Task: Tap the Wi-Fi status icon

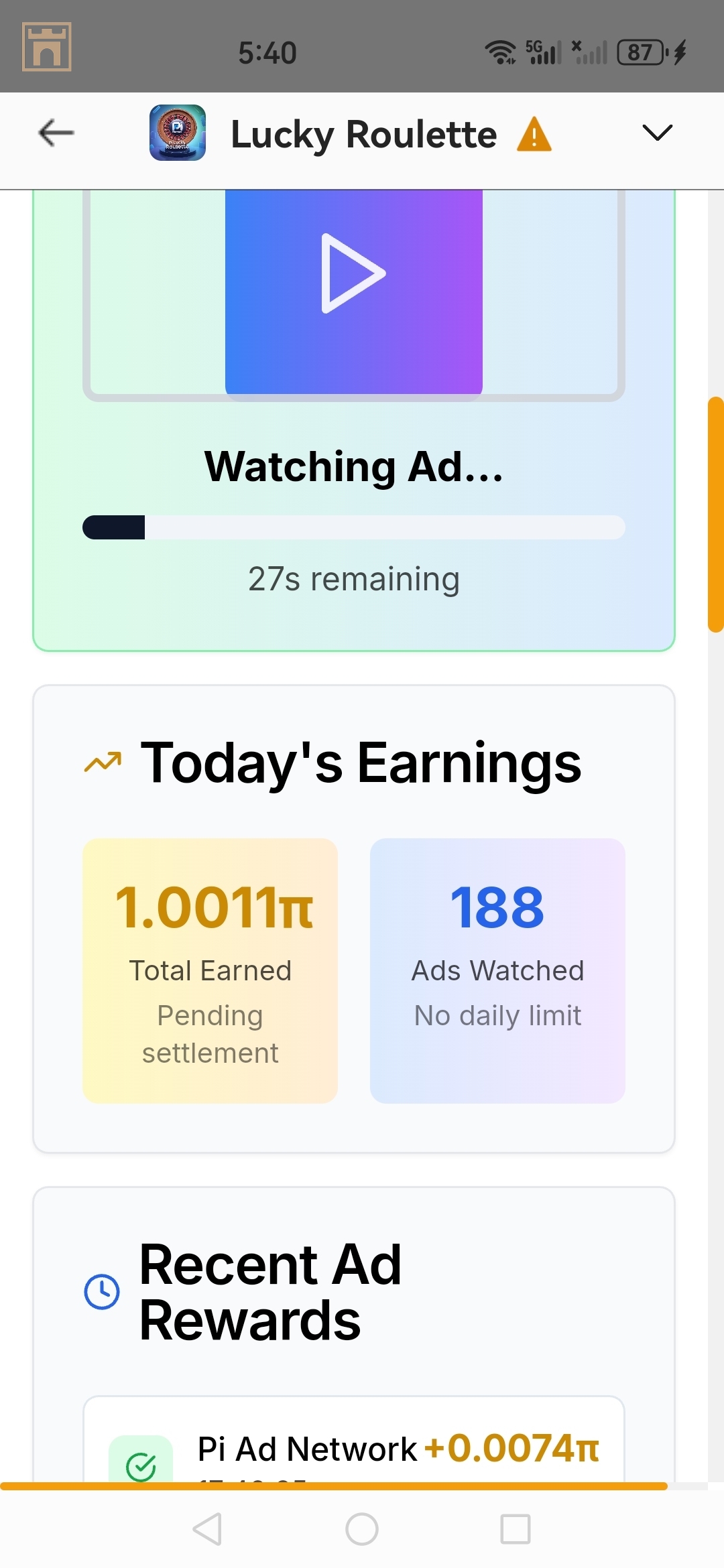Action: (x=501, y=52)
